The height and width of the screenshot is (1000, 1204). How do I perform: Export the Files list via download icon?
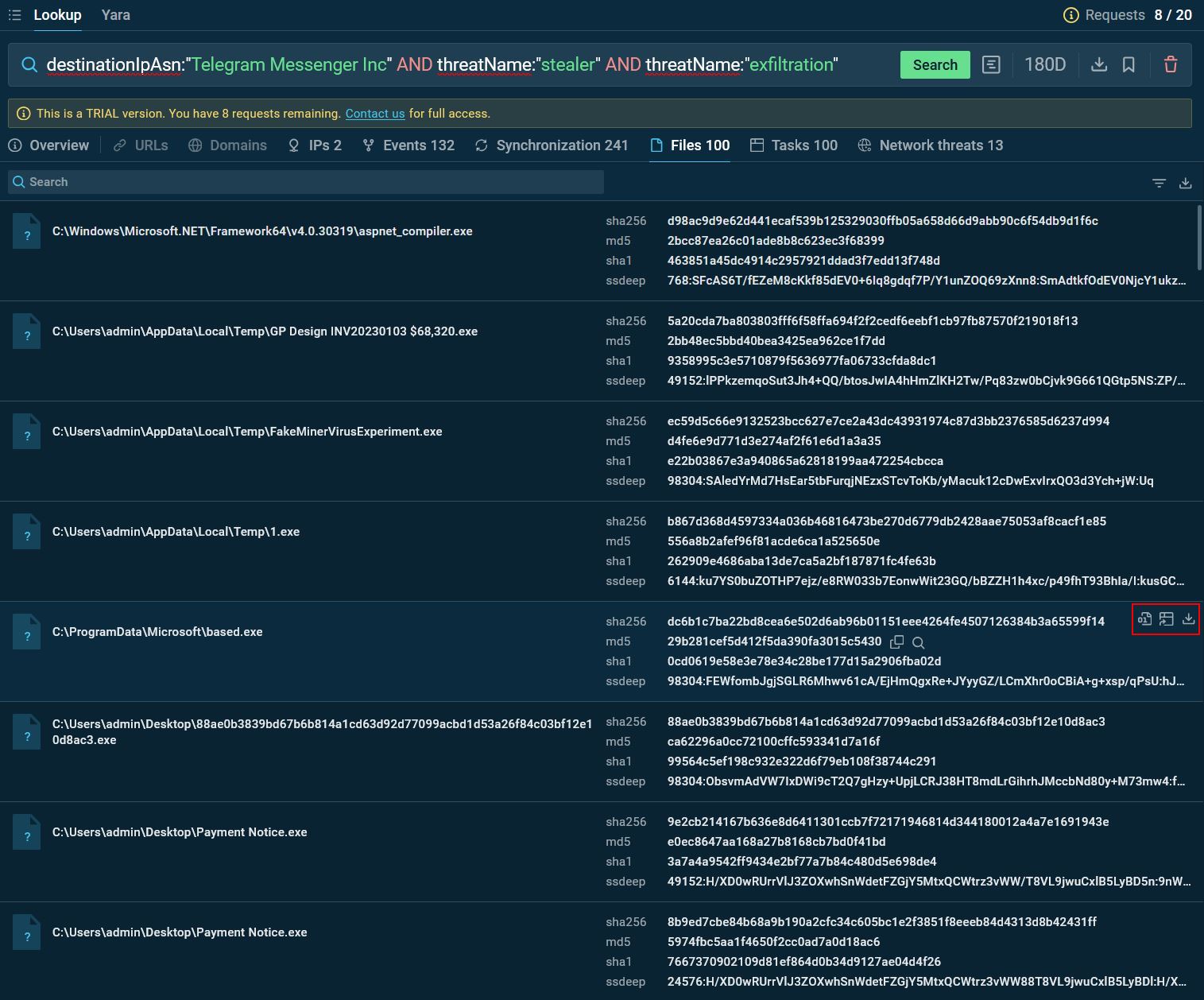click(1186, 182)
